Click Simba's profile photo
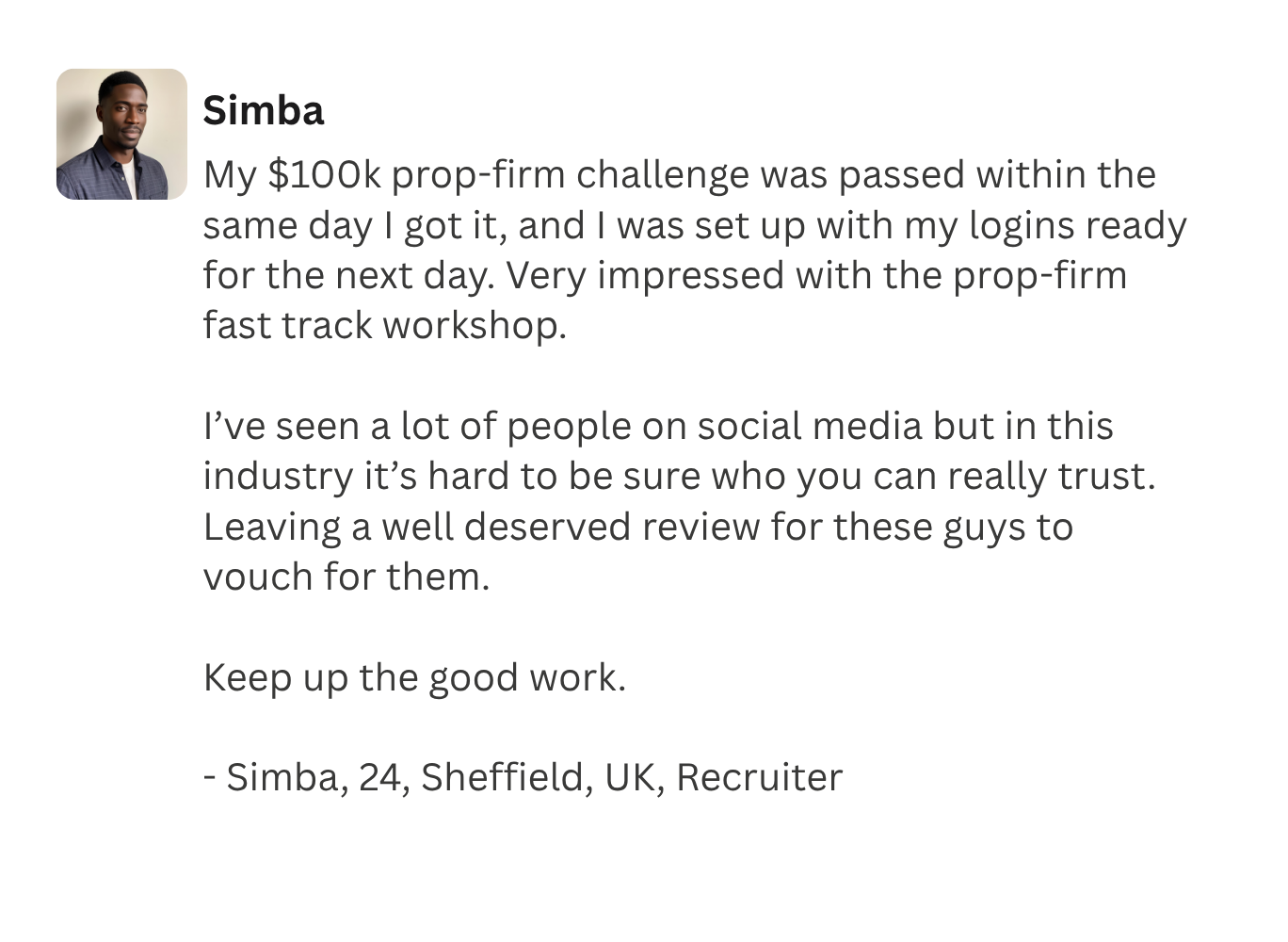Screen dimensions: 1288x942 click(121, 134)
